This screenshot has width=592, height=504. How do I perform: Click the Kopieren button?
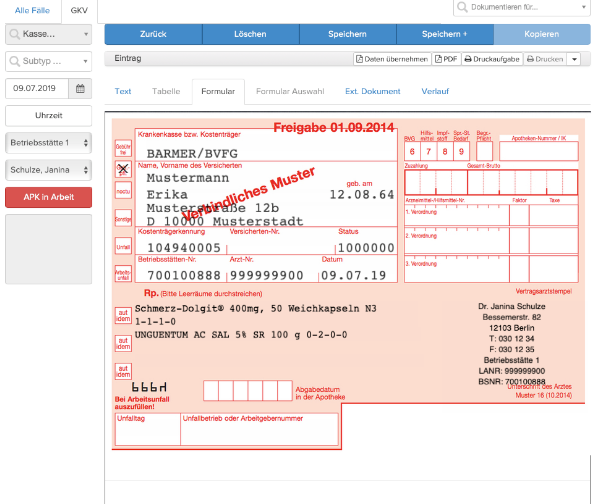coord(542,34)
